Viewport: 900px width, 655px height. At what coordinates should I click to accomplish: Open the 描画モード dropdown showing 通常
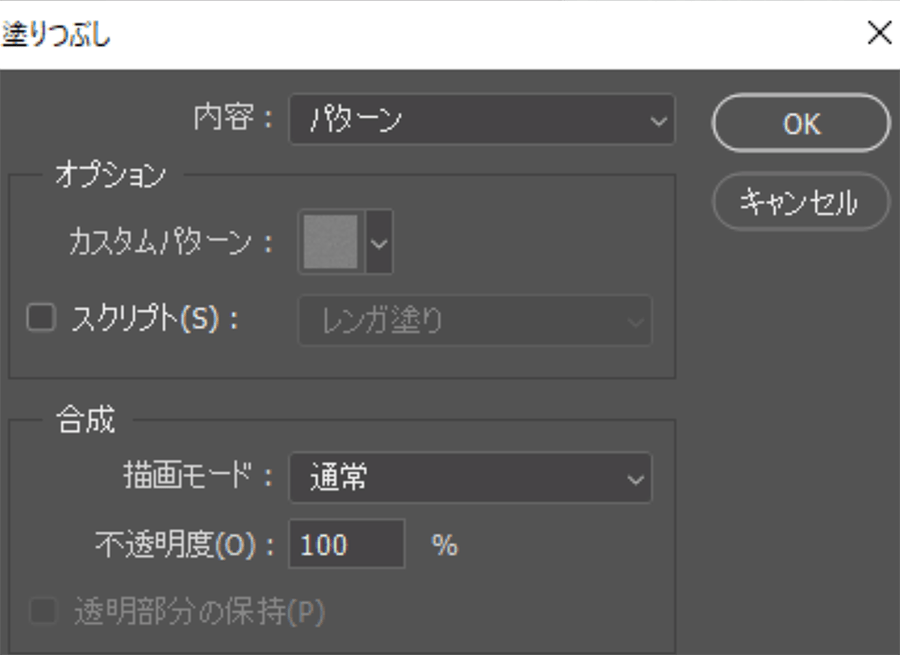click(470, 478)
